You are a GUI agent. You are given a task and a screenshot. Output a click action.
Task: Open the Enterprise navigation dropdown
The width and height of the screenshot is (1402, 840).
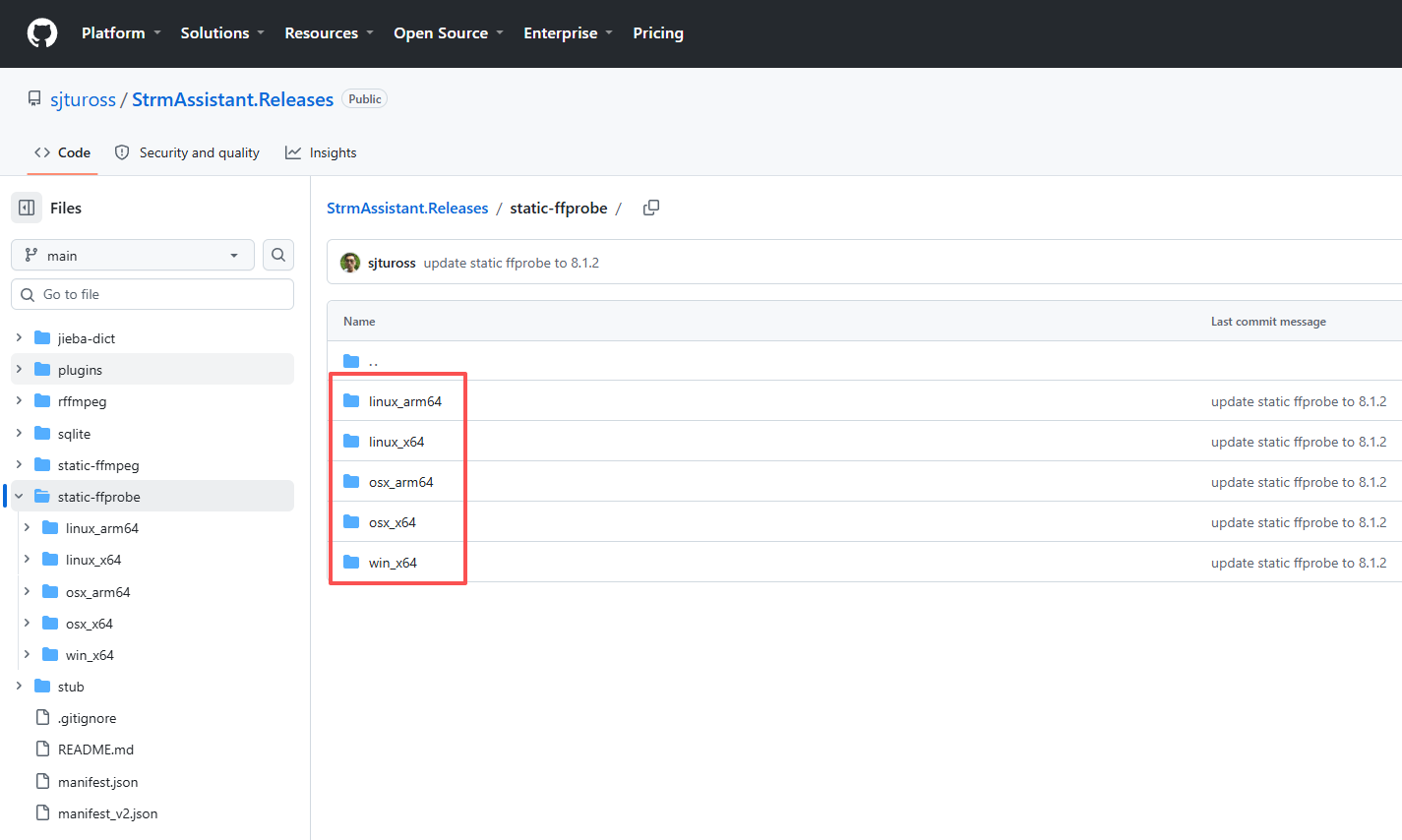pos(568,33)
